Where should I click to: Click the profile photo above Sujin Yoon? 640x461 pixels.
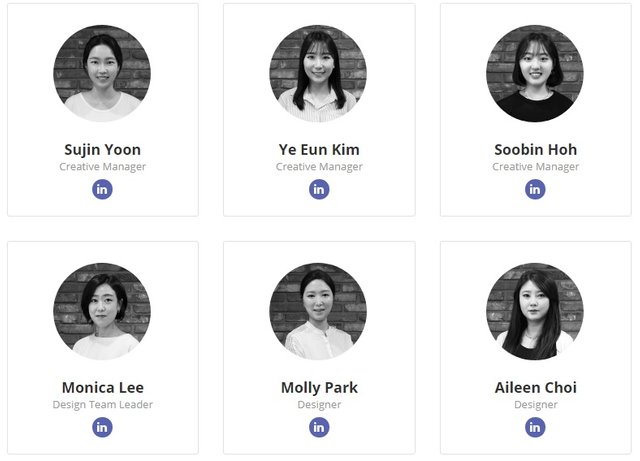click(x=102, y=73)
